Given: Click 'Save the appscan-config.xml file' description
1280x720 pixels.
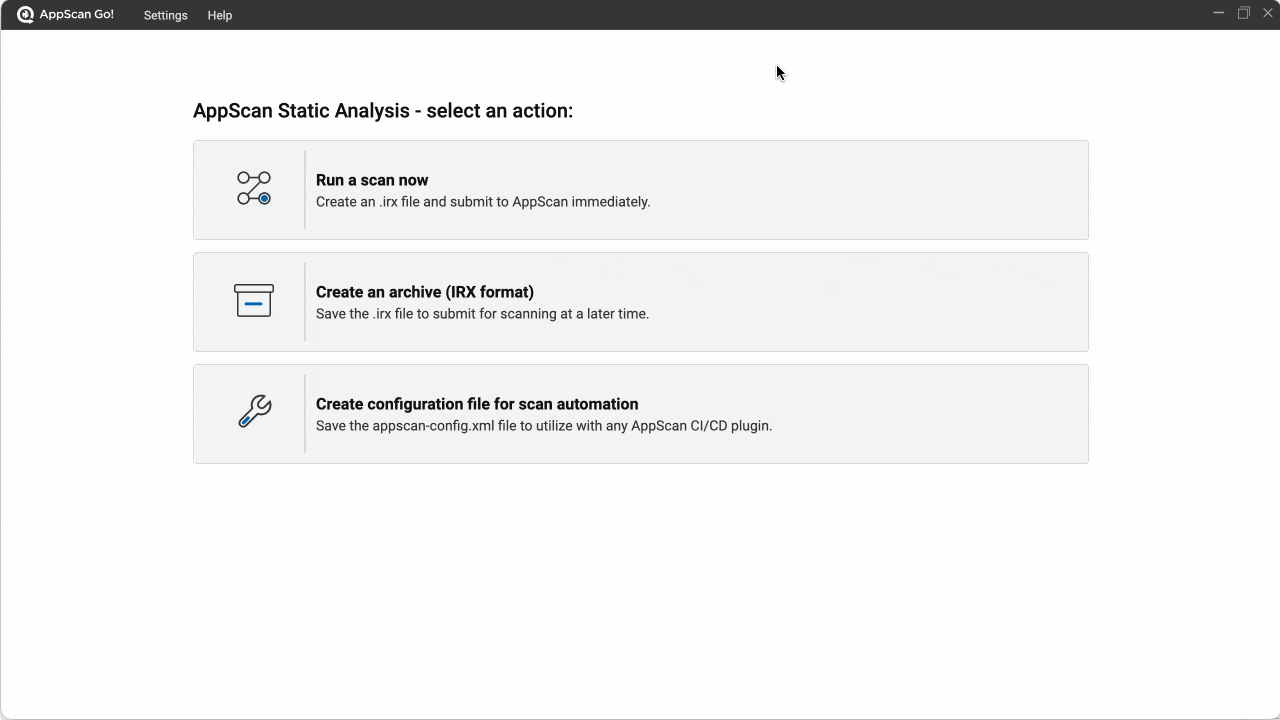Looking at the screenshot, I should pyautogui.click(x=544, y=426).
